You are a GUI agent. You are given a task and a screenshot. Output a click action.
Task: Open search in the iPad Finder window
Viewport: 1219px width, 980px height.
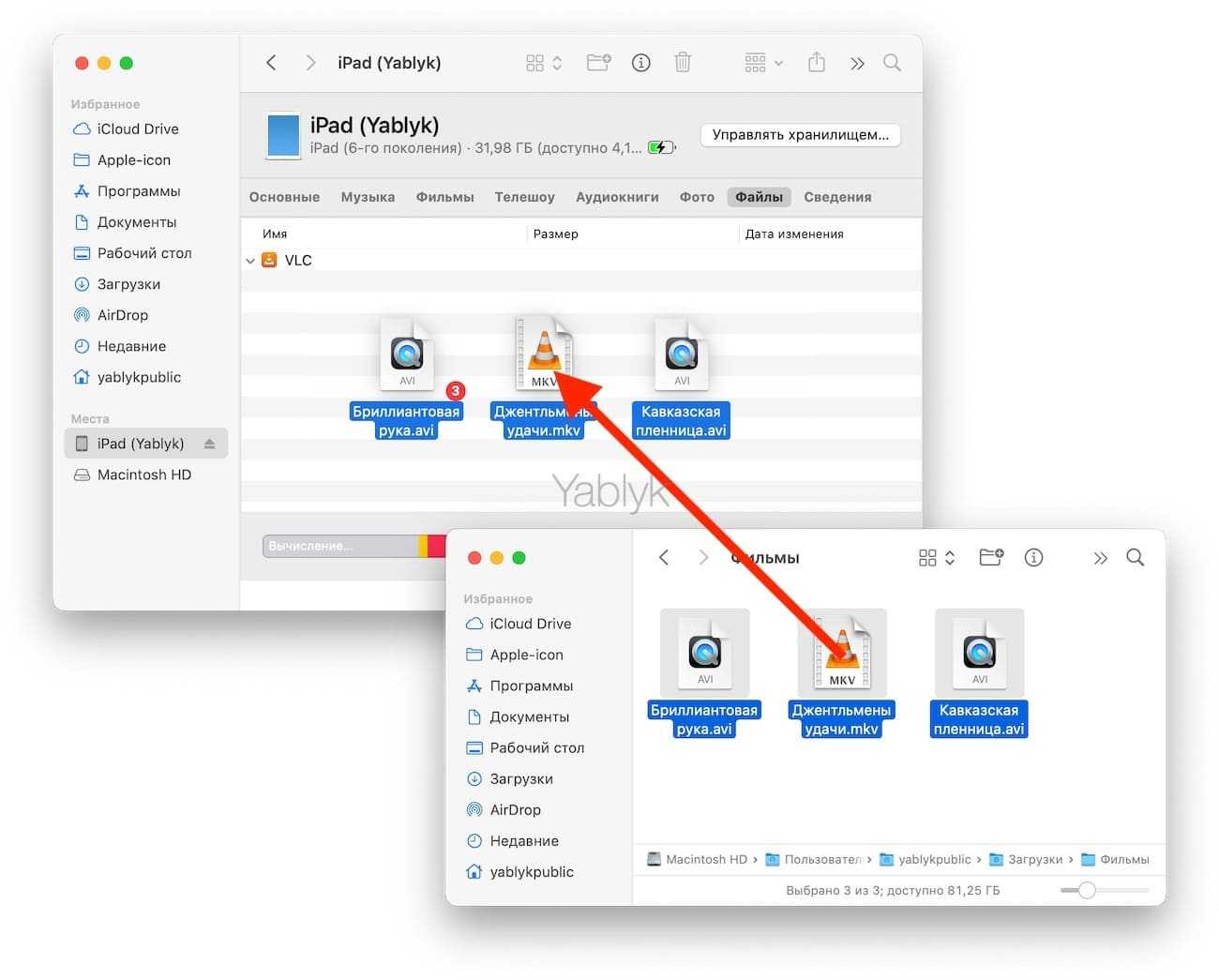click(892, 63)
